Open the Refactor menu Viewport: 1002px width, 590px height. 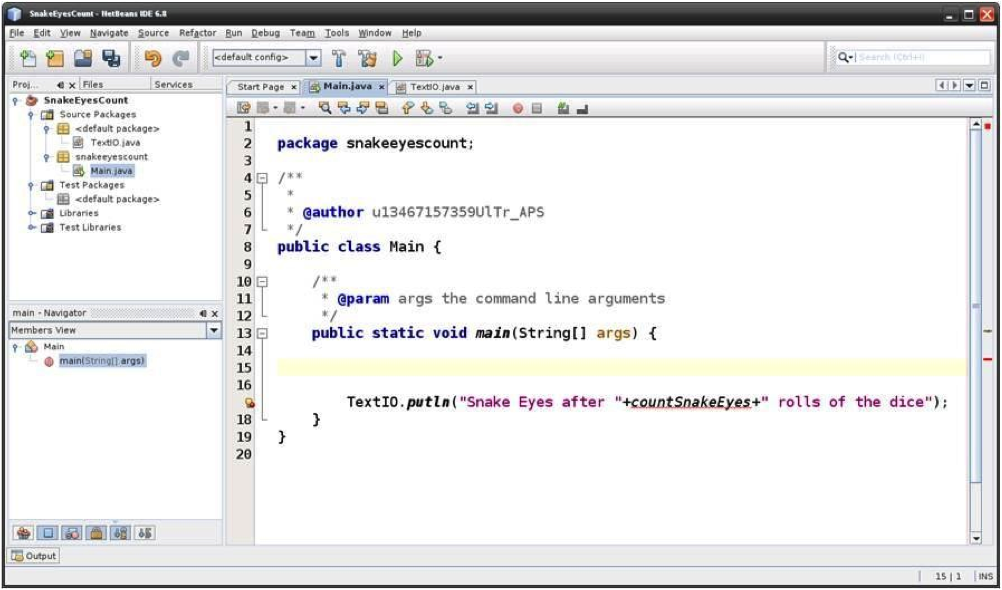point(197,33)
